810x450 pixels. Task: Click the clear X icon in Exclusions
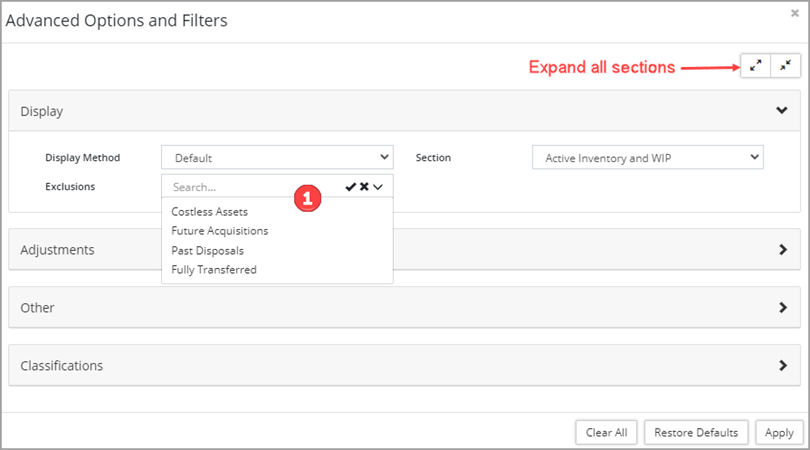click(x=365, y=187)
